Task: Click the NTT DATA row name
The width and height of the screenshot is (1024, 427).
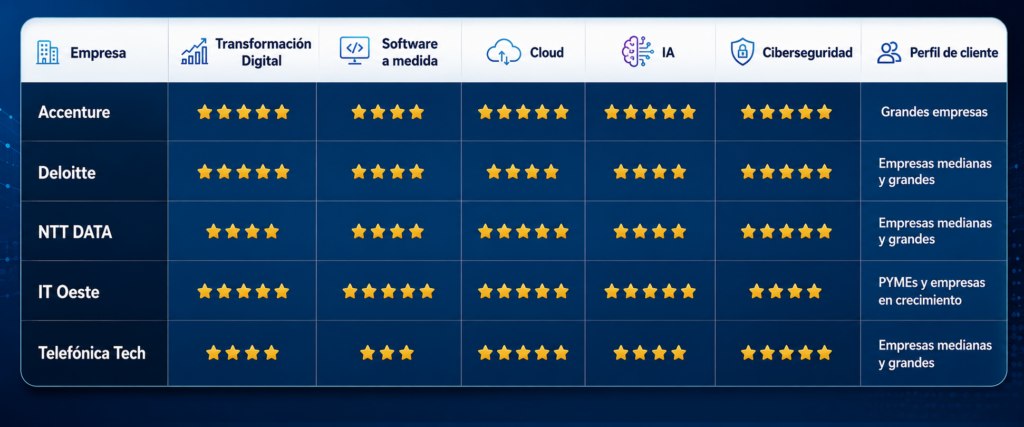Action: point(74,232)
